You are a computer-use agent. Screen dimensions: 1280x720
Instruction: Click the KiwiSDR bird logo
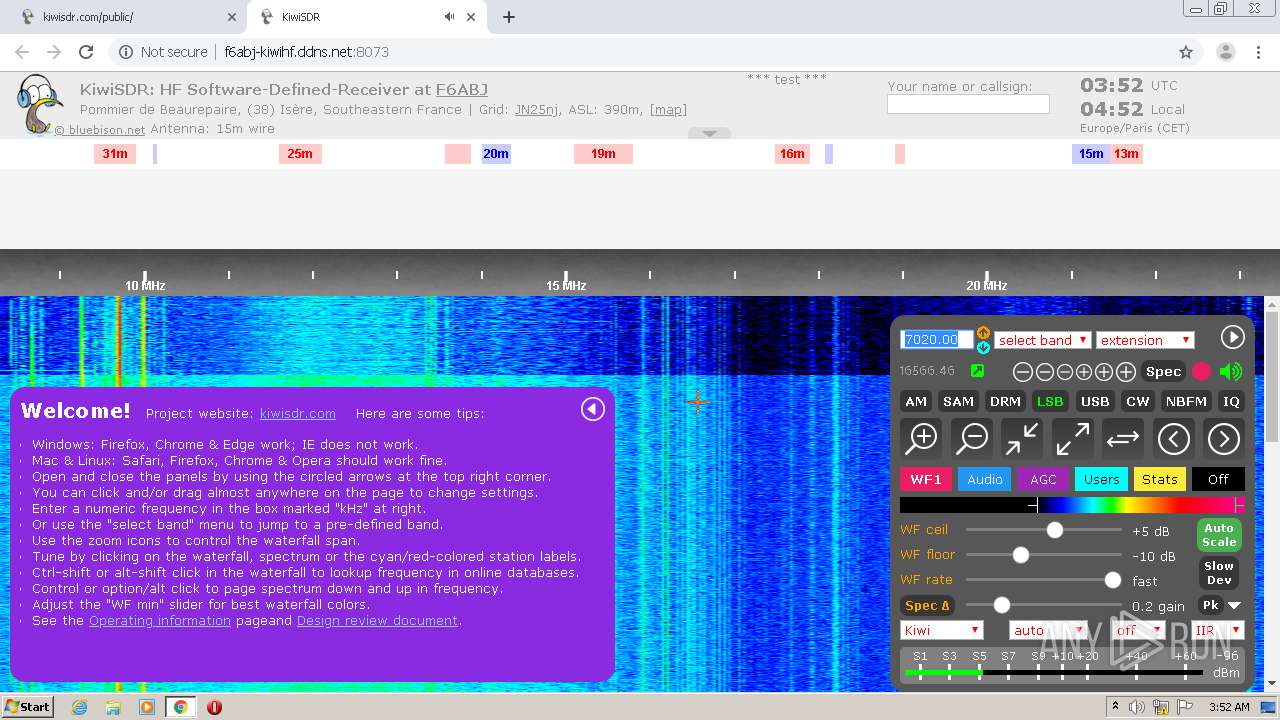click(38, 104)
